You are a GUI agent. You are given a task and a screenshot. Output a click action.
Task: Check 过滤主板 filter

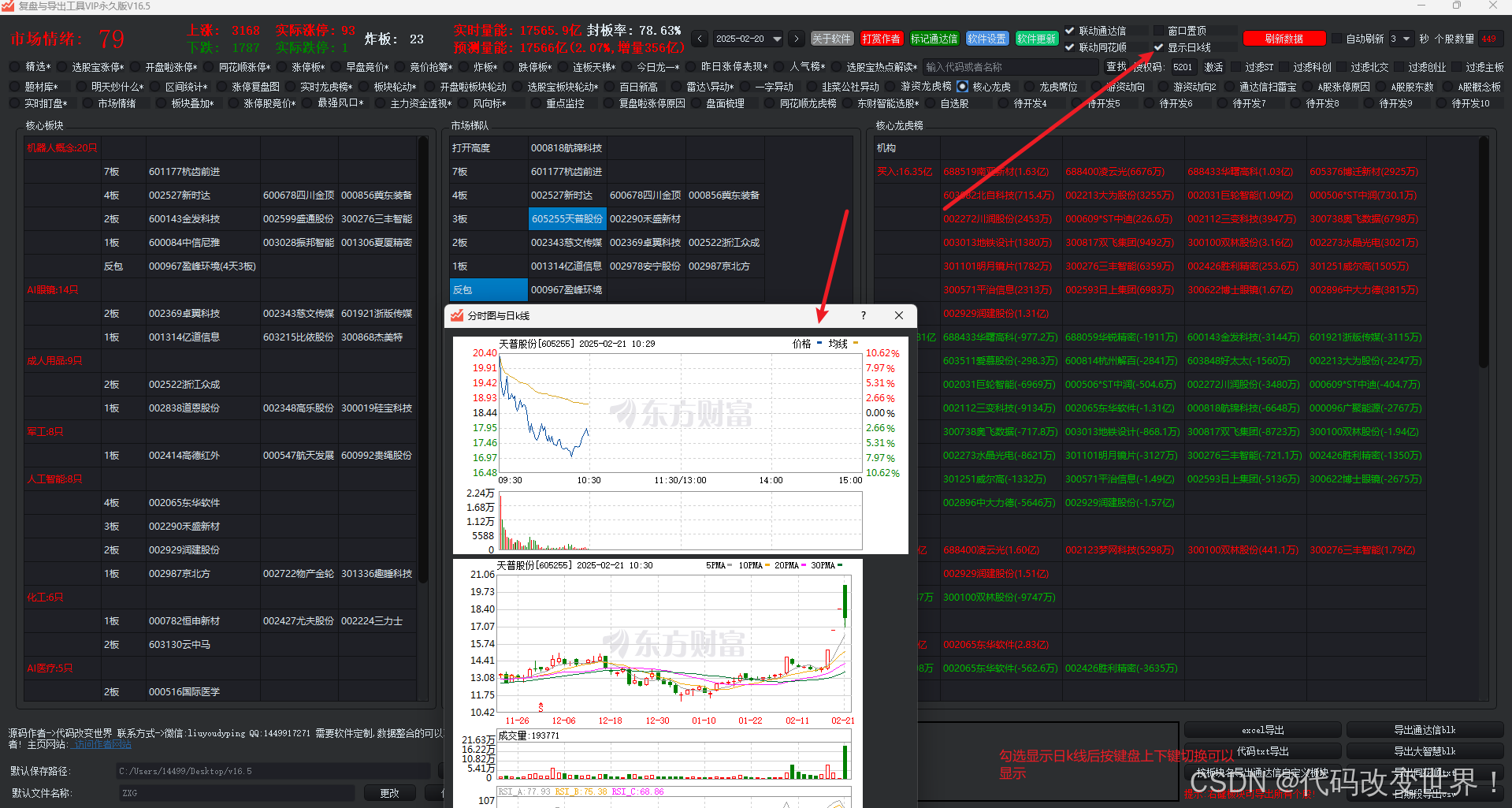1456,67
